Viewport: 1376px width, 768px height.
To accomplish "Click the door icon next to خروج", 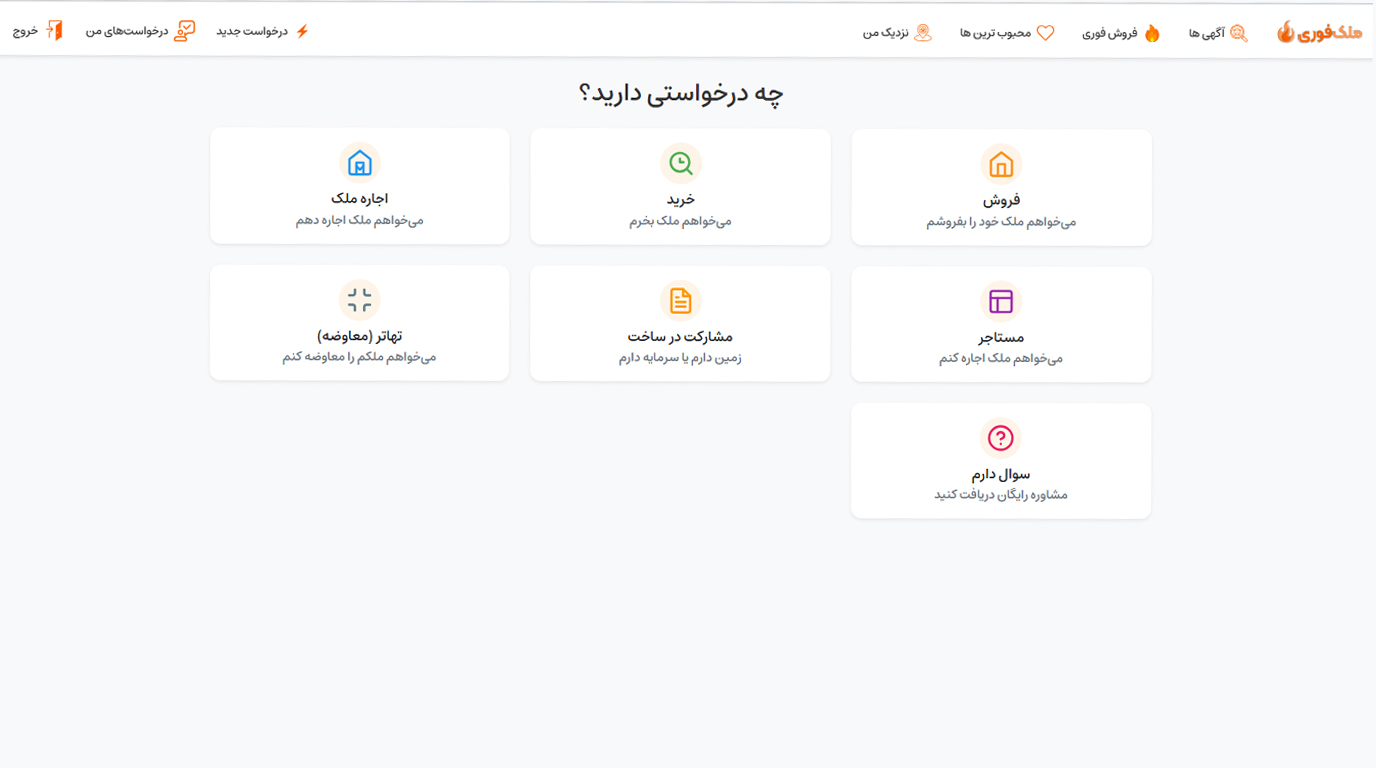I will point(57,31).
